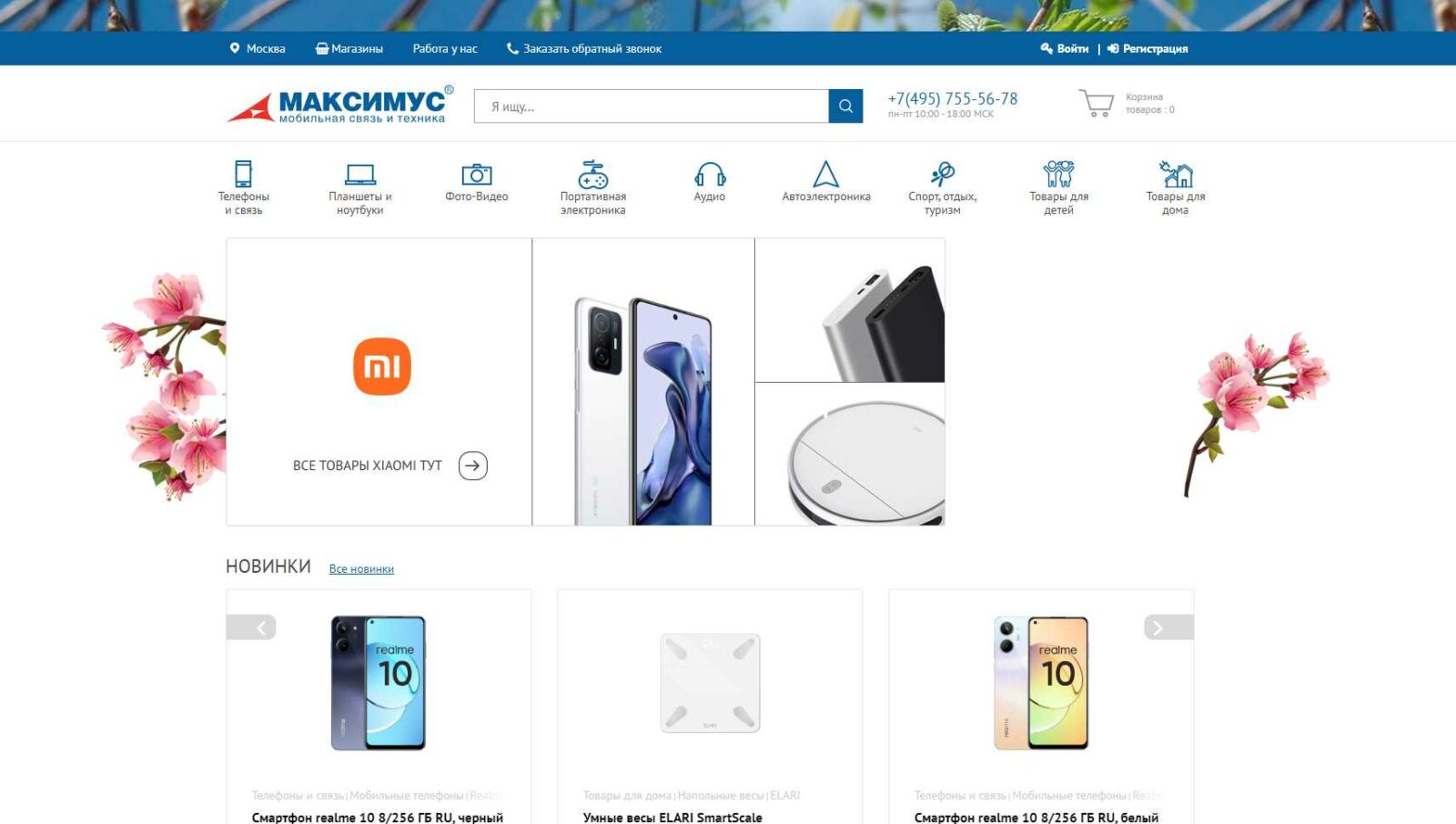Open the shopping cart Корзина
The width and height of the screenshot is (1456, 824).
tap(1127, 103)
